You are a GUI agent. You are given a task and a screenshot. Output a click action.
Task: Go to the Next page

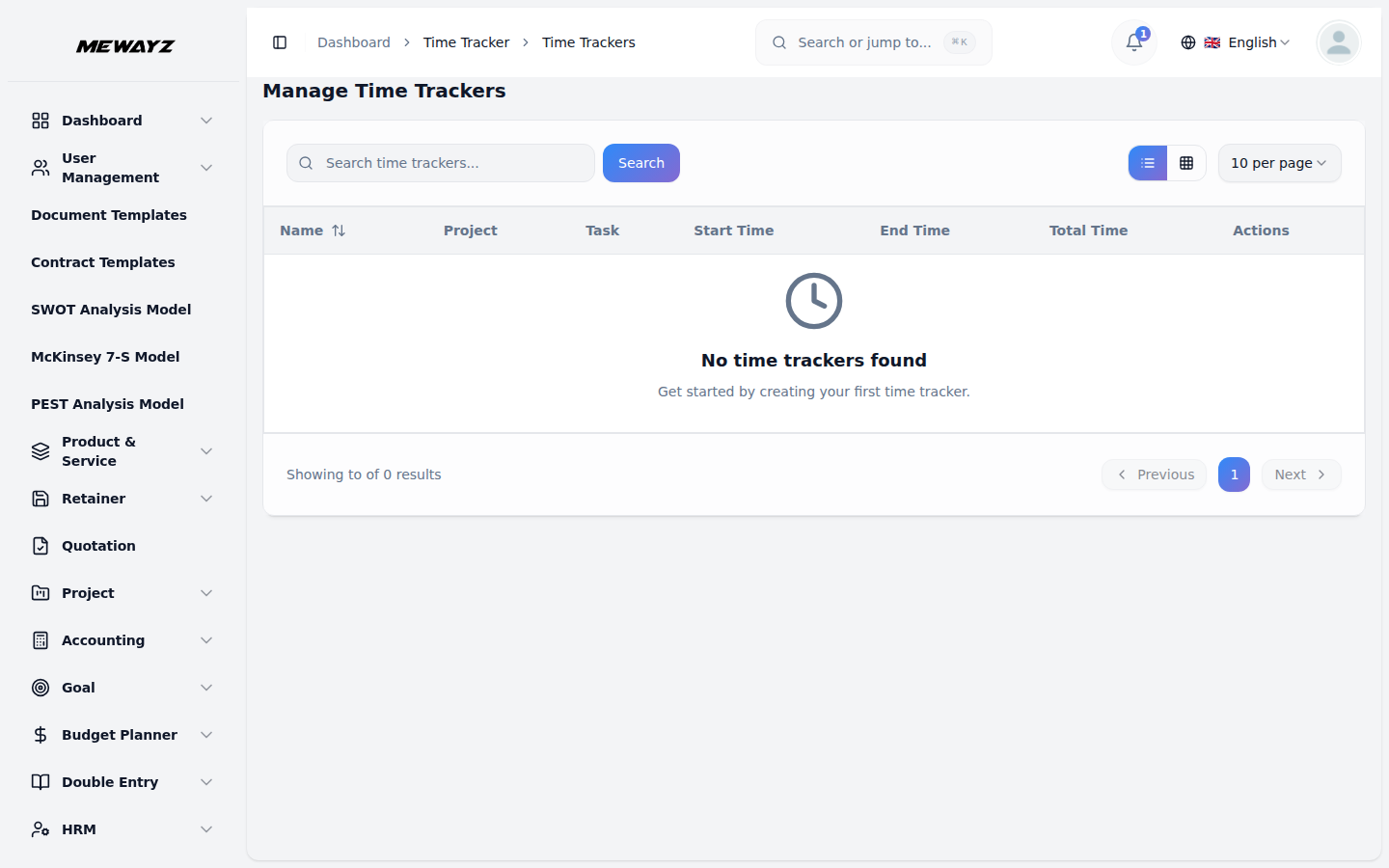(x=1300, y=475)
